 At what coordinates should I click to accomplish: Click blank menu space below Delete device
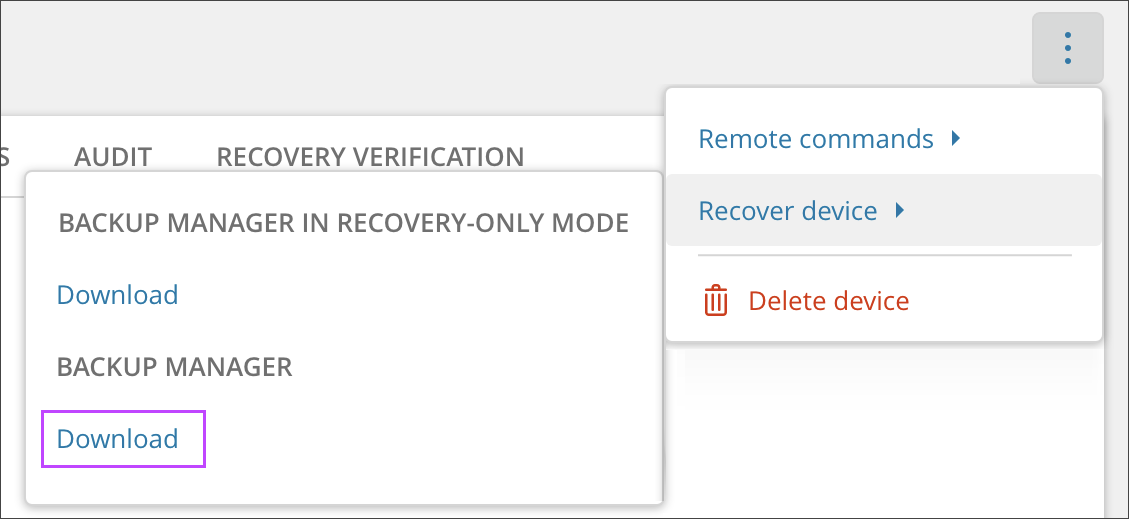[x=884, y=330]
